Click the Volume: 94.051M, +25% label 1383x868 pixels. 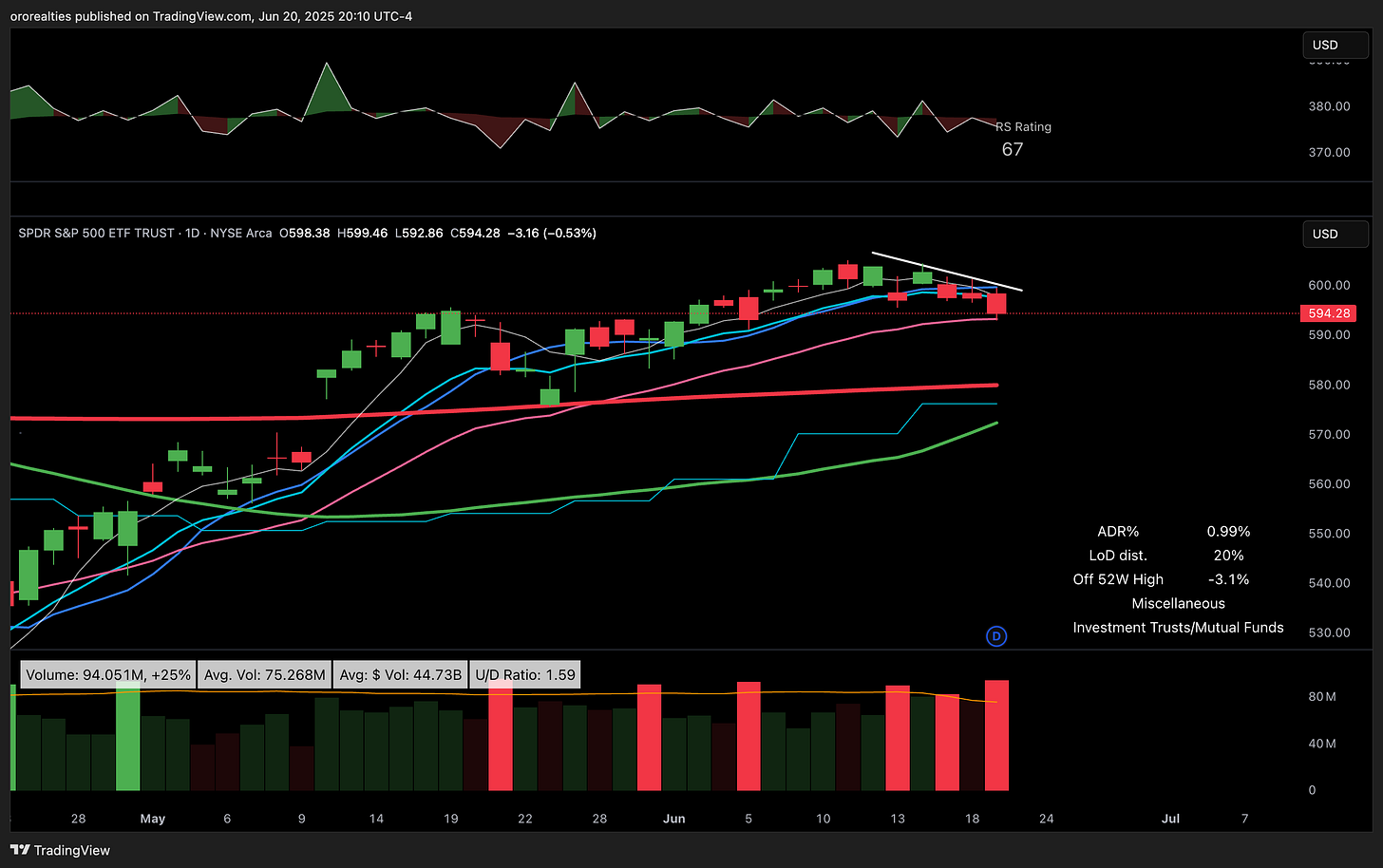pyautogui.click(x=108, y=674)
